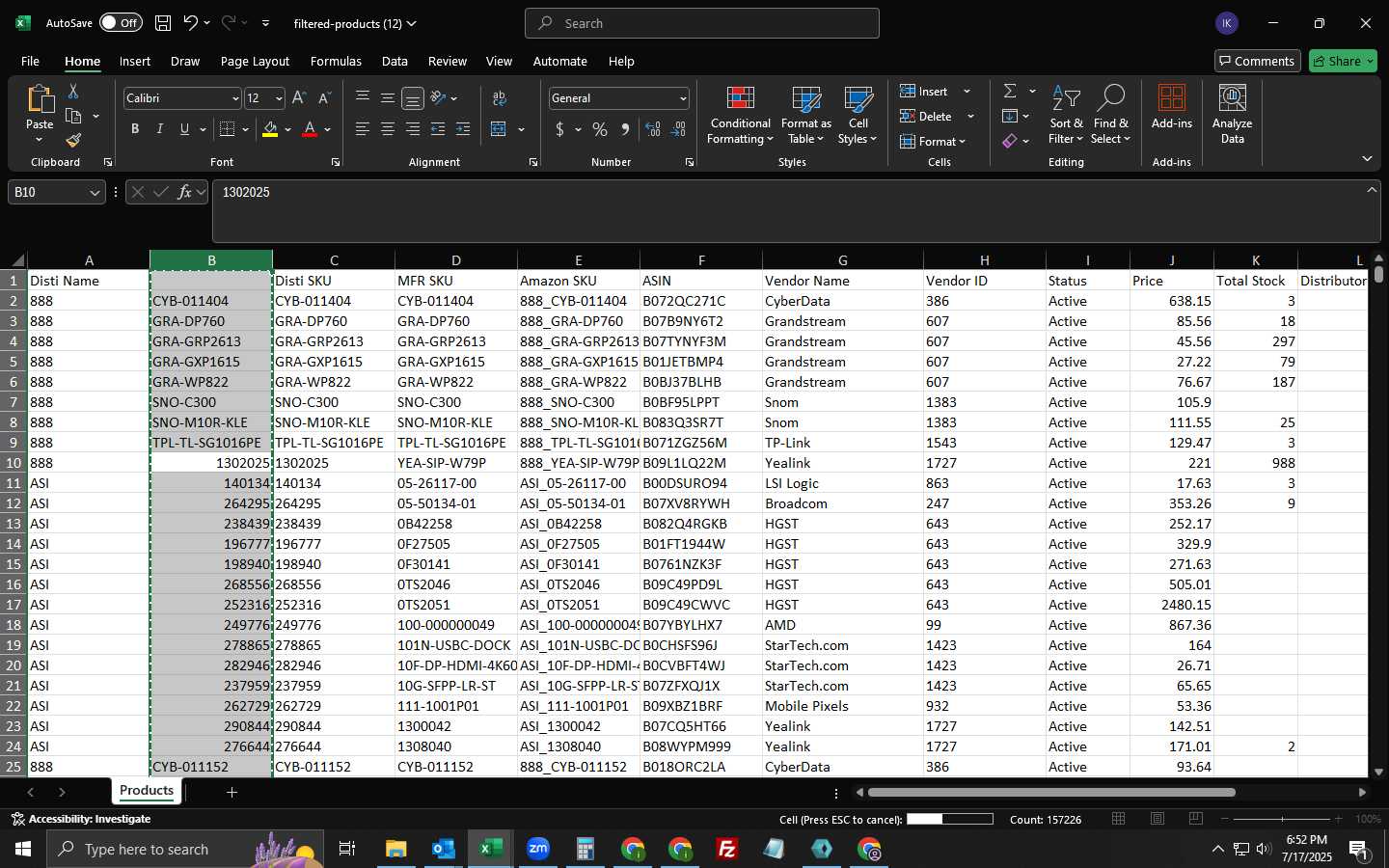Click Decrease Decimal icon
Image resolution: width=1389 pixels, height=868 pixels.
click(x=678, y=129)
